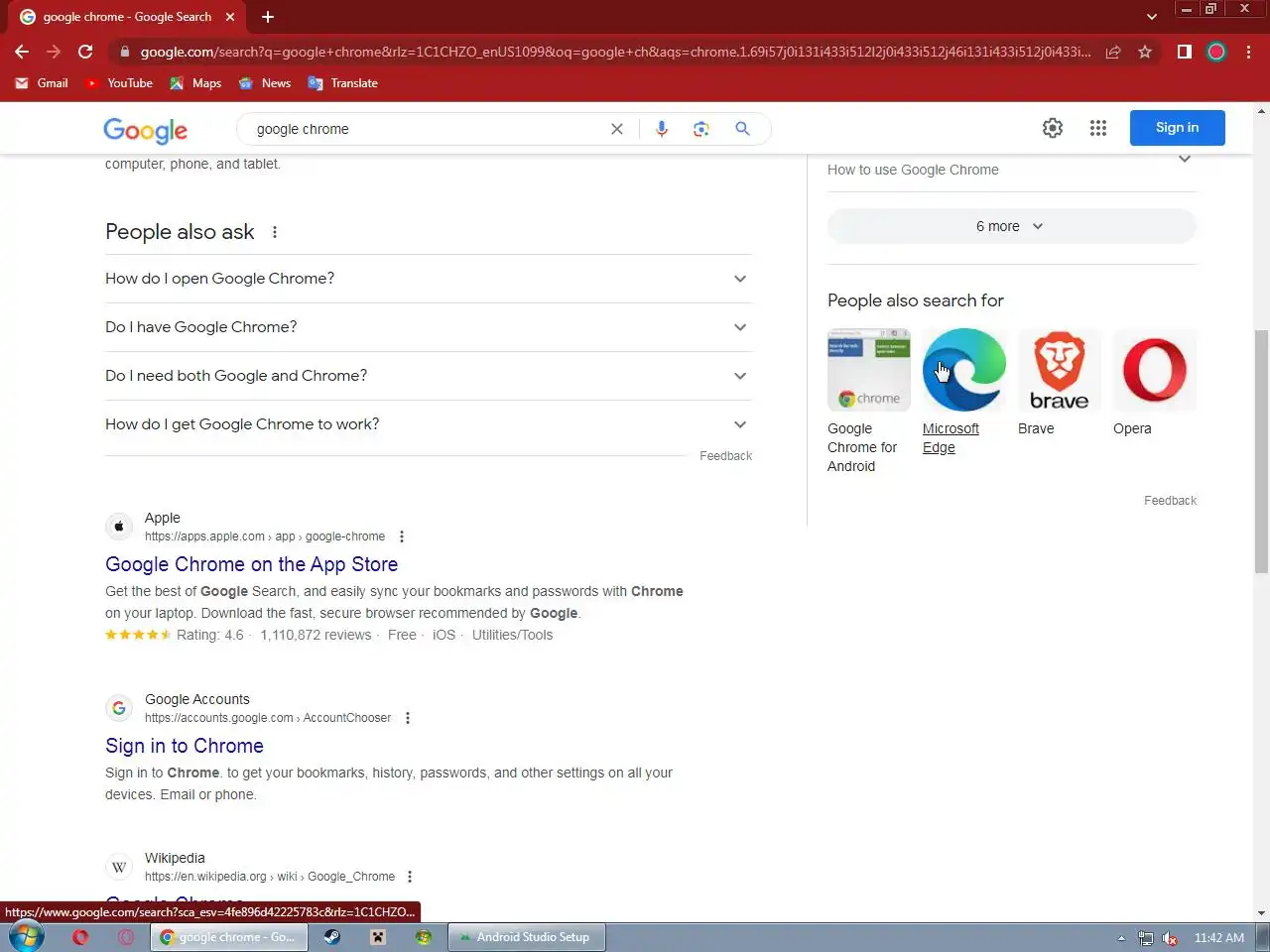Click the browser forward arrow
This screenshot has width=1270, height=952.
[x=54, y=52]
